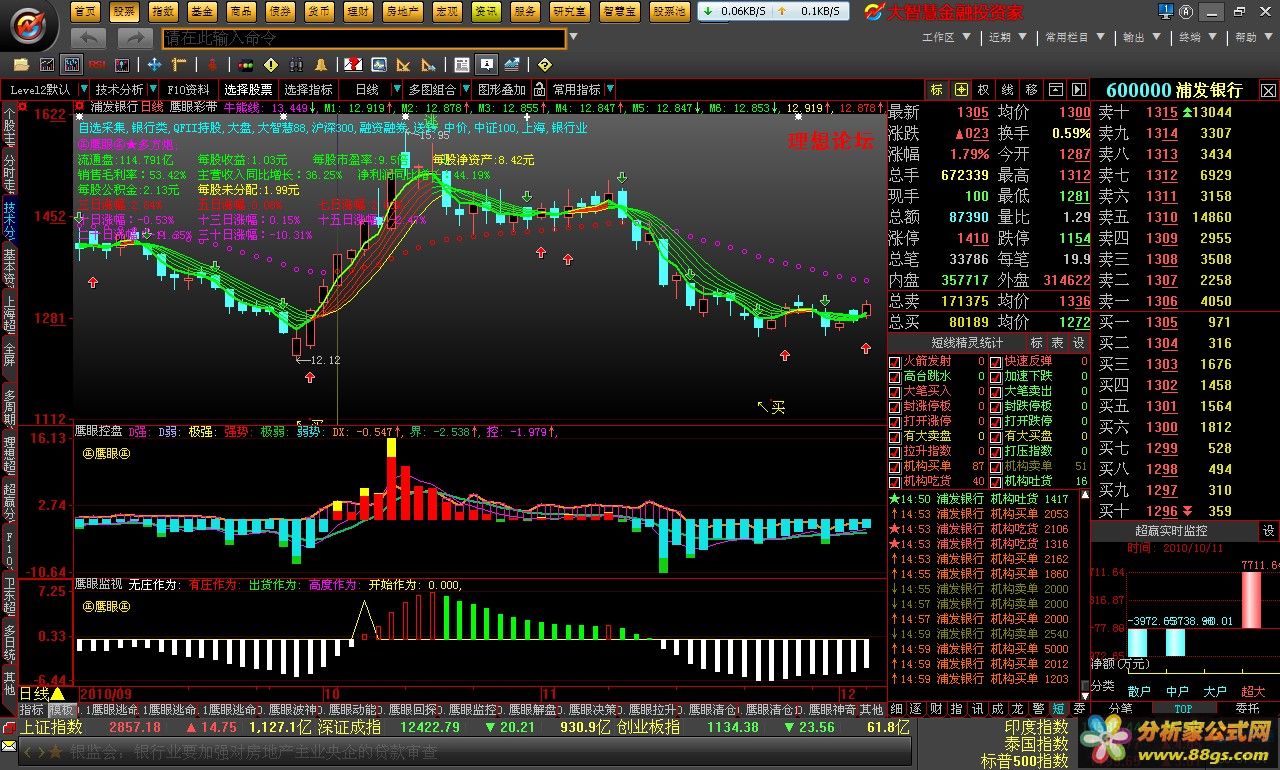1280x770 pixels.
Task: Click the highlighted info note icon
Action: point(487,65)
